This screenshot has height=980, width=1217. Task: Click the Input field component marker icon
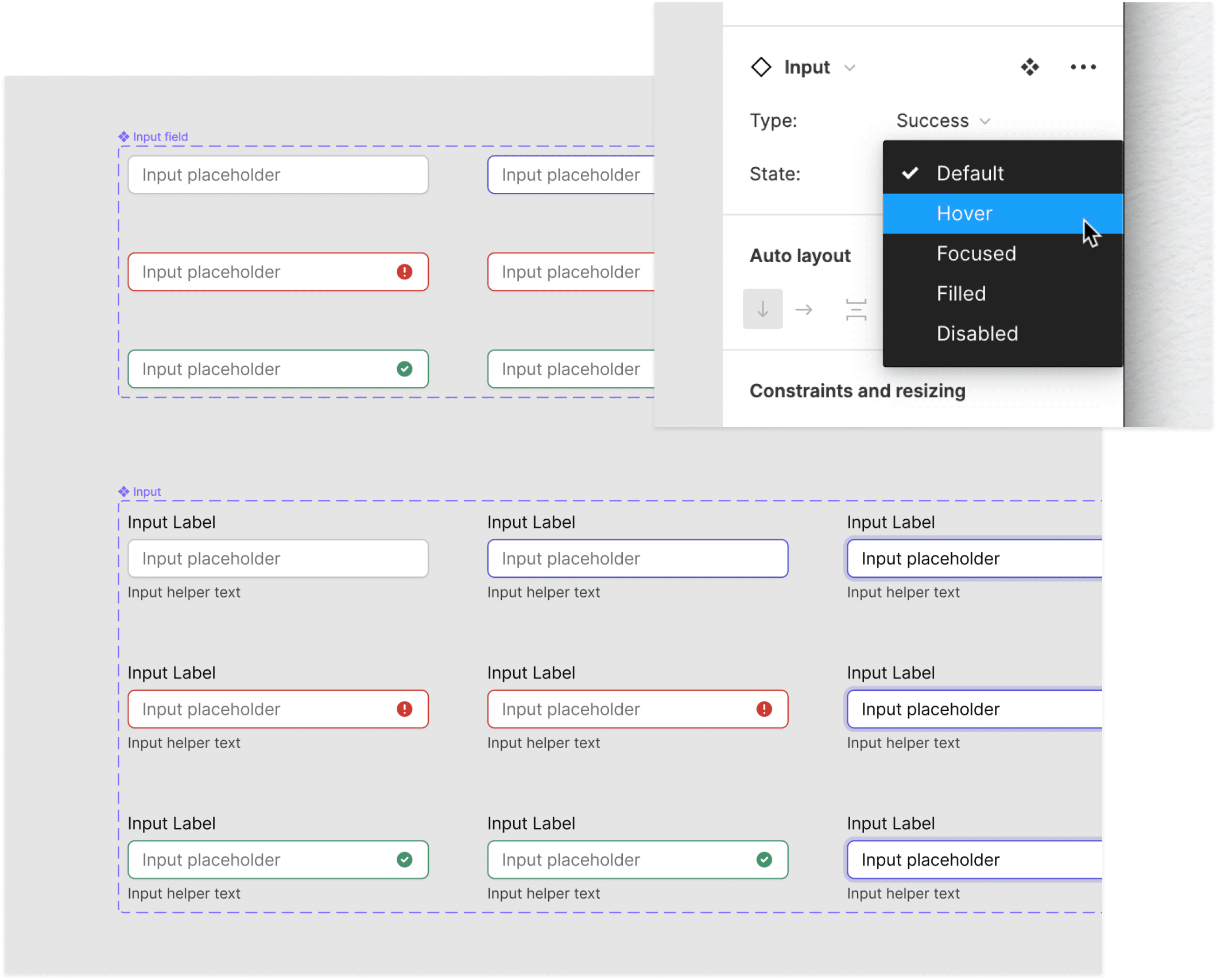point(123,136)
